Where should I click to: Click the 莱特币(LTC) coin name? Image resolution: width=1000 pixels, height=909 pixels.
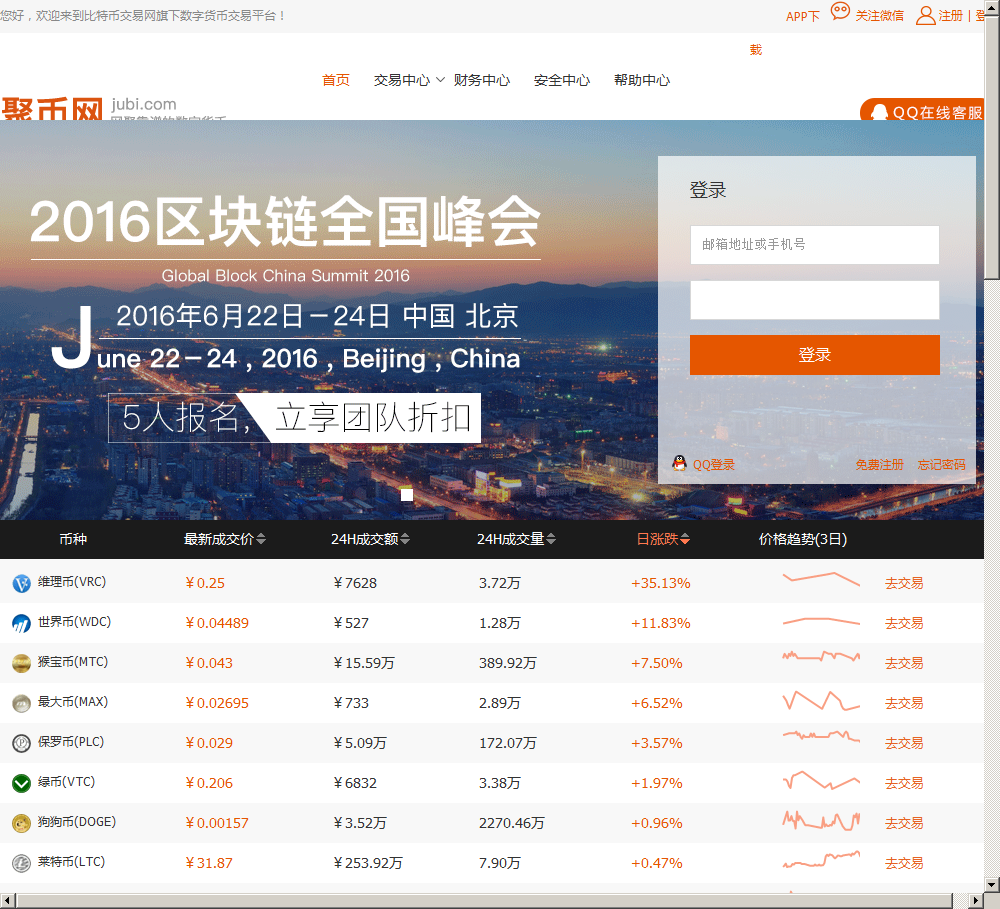(71, 862)
